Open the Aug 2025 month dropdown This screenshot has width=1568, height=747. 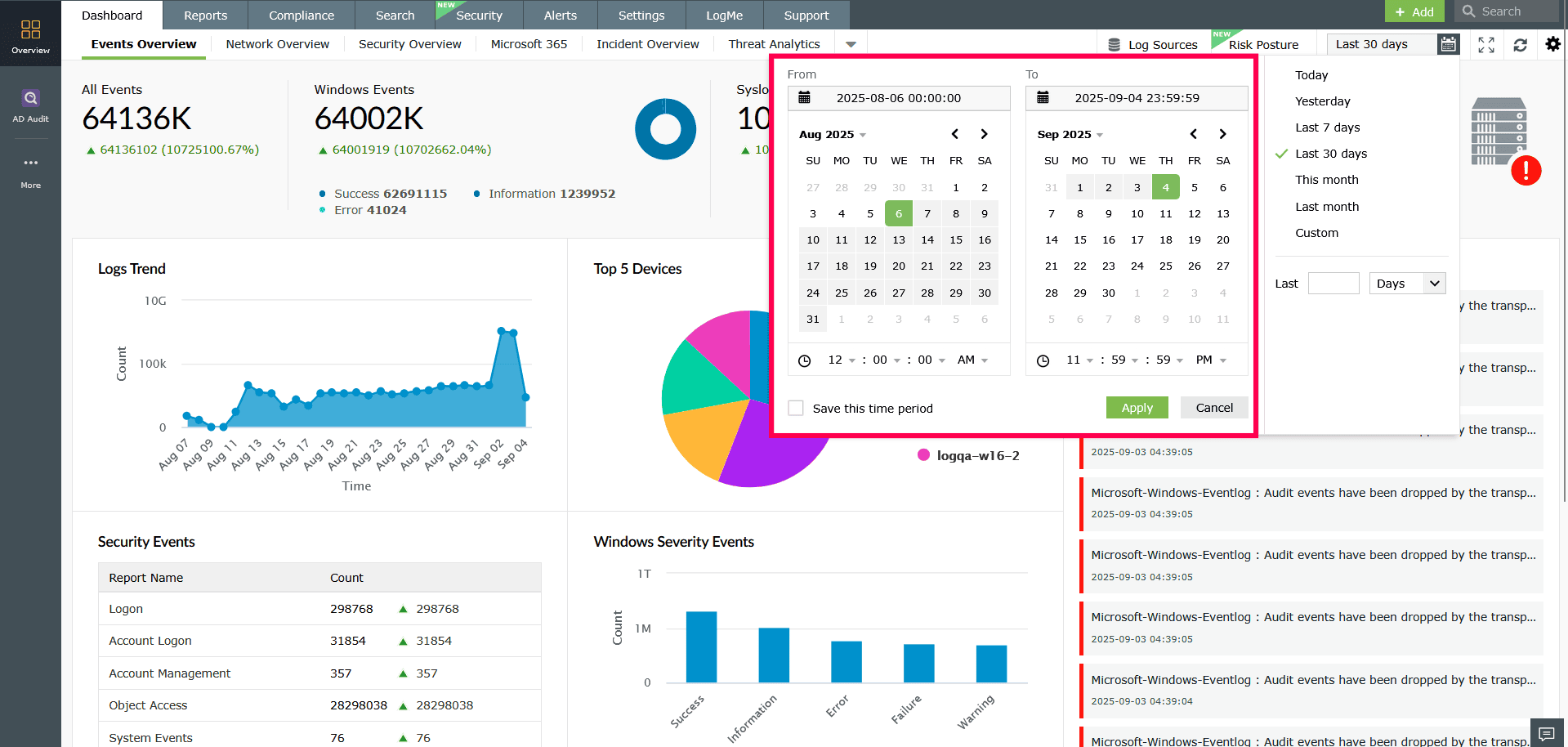point(832,134)
